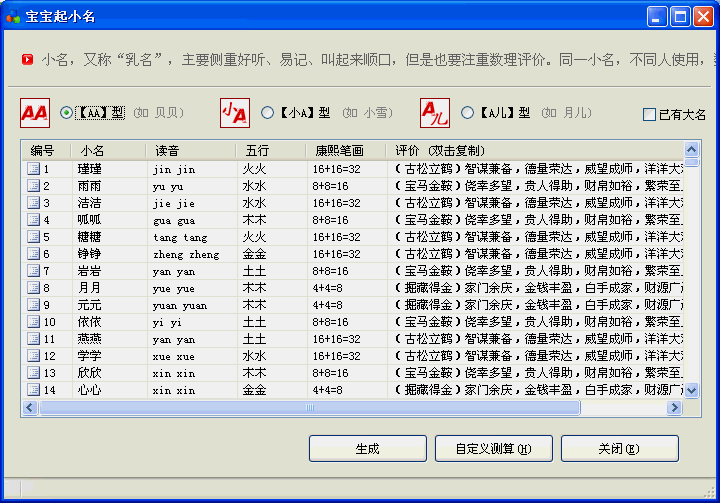The image size is (720, 503).
Task: Click the row icon for entry 12 学学
Action: tap(33, 356)
